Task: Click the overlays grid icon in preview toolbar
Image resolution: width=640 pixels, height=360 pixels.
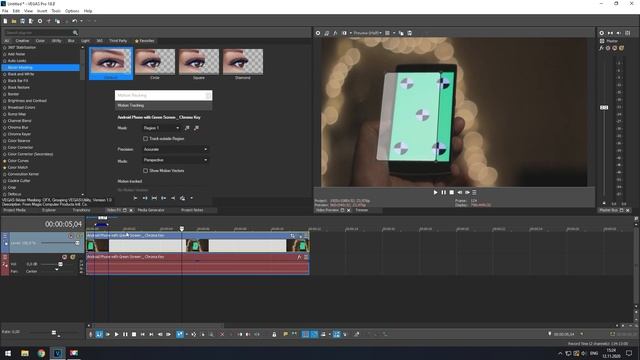Action: point(387,33)
